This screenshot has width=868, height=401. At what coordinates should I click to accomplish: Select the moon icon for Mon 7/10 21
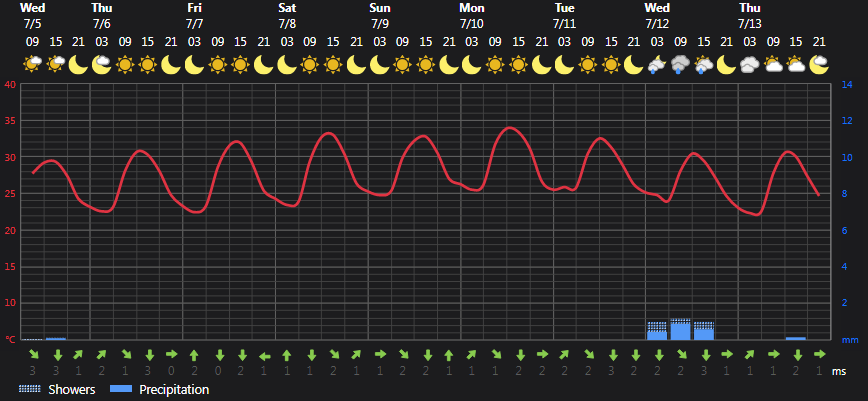[542, 64]
